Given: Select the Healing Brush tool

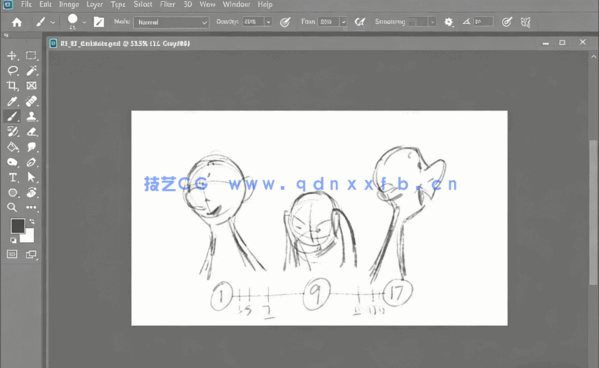Looking at the screenshot, I should tap(31, 101).
